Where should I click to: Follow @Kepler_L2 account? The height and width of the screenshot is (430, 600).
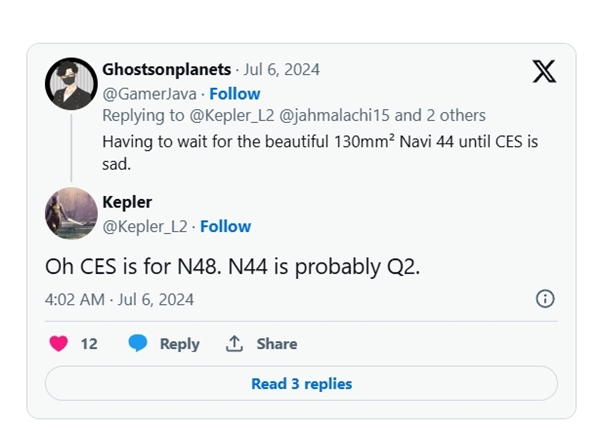point(225,226)
